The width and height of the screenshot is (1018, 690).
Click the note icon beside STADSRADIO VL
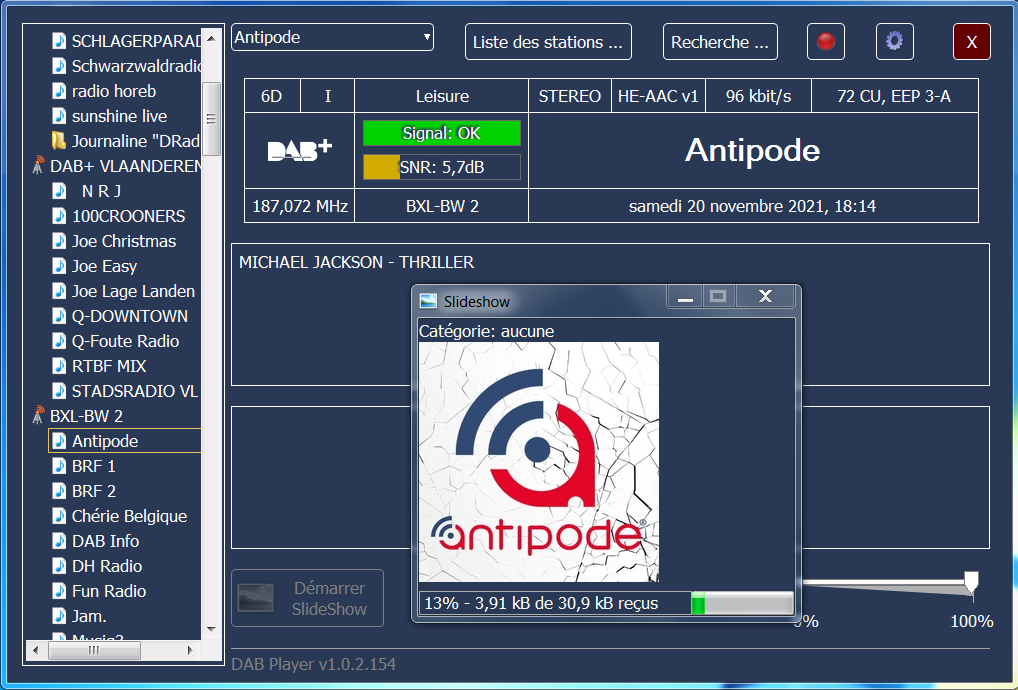pos(59,391)
